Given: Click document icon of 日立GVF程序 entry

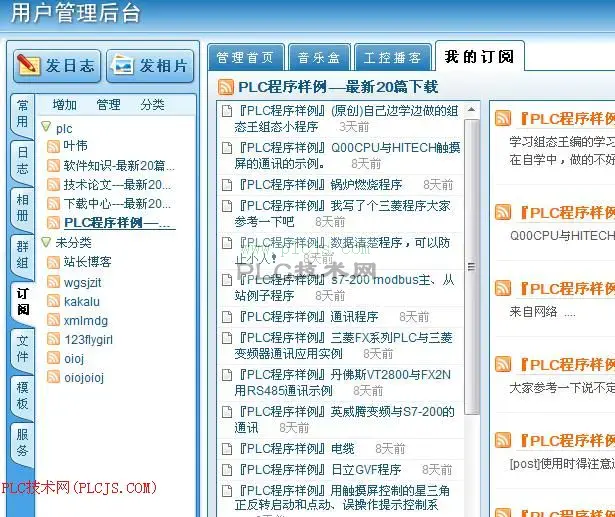Looking at the screenshot, I should 227,470.
